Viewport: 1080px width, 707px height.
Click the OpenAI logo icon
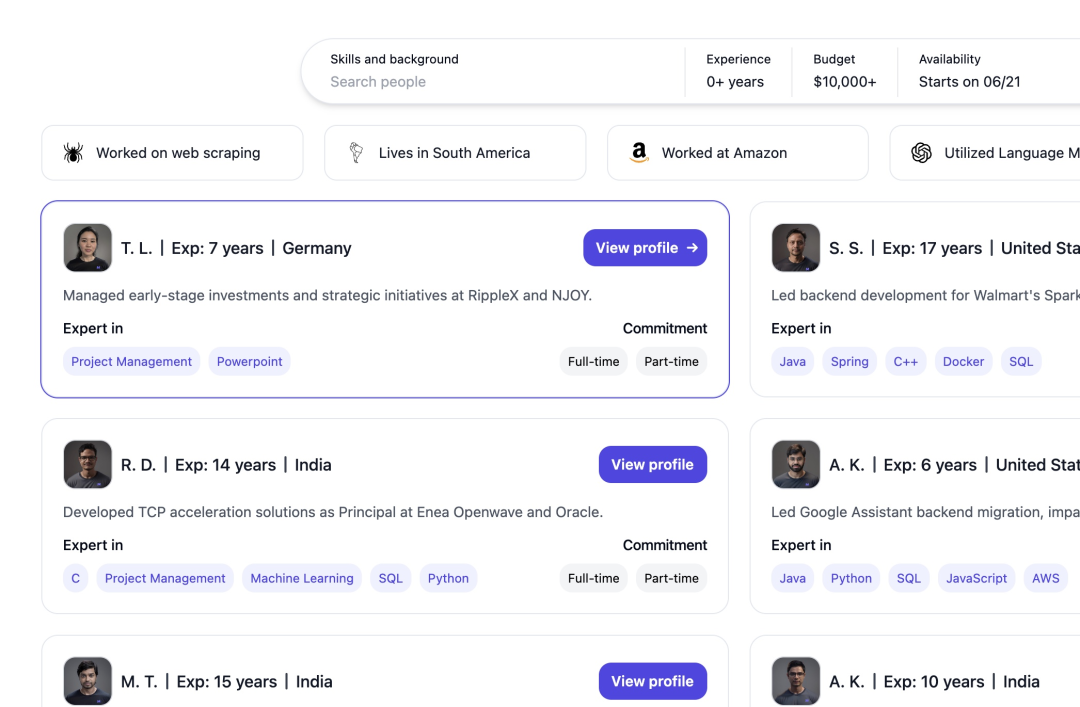coord(922,153)
